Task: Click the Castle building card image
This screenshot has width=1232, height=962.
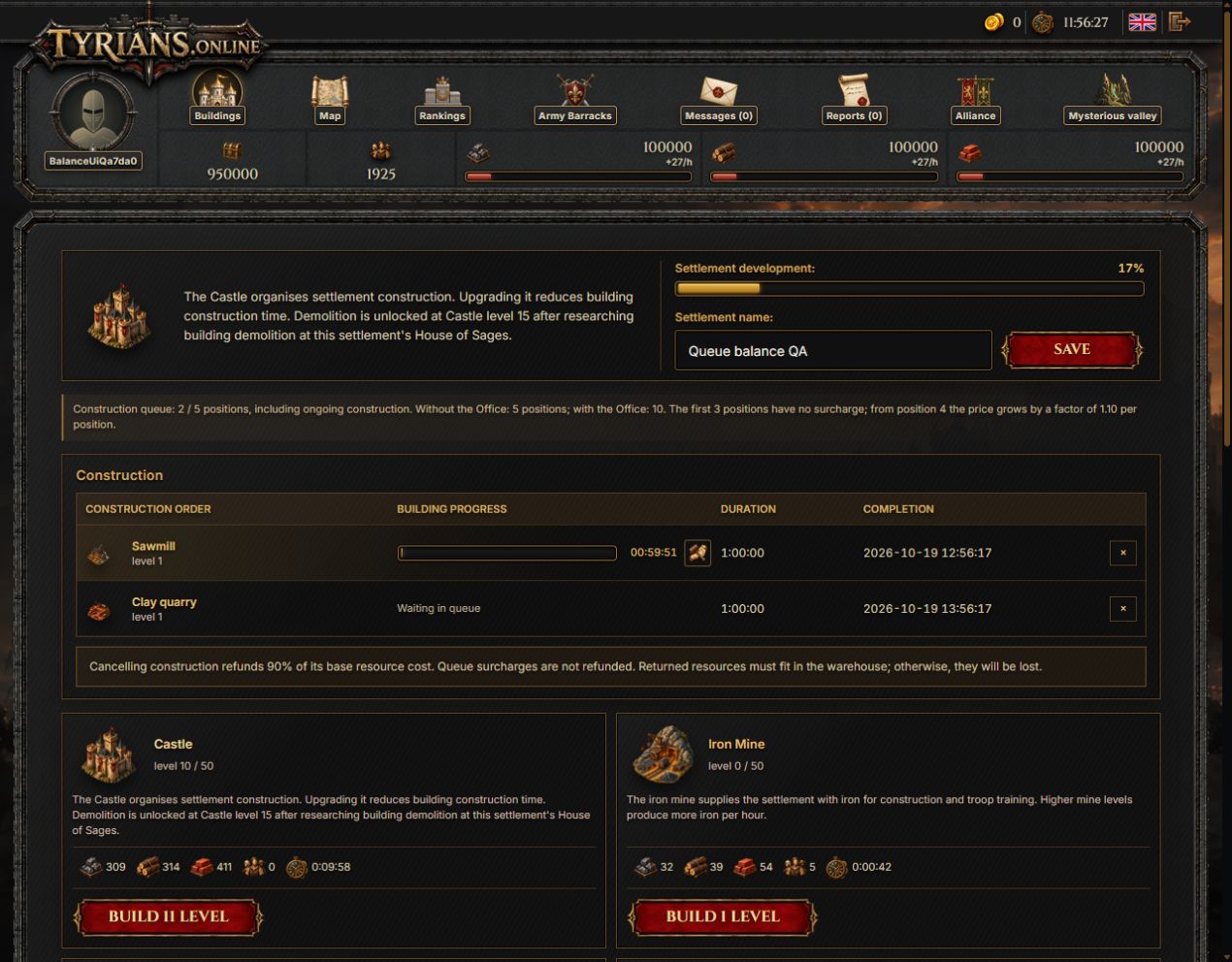Action: coord(108,755)
